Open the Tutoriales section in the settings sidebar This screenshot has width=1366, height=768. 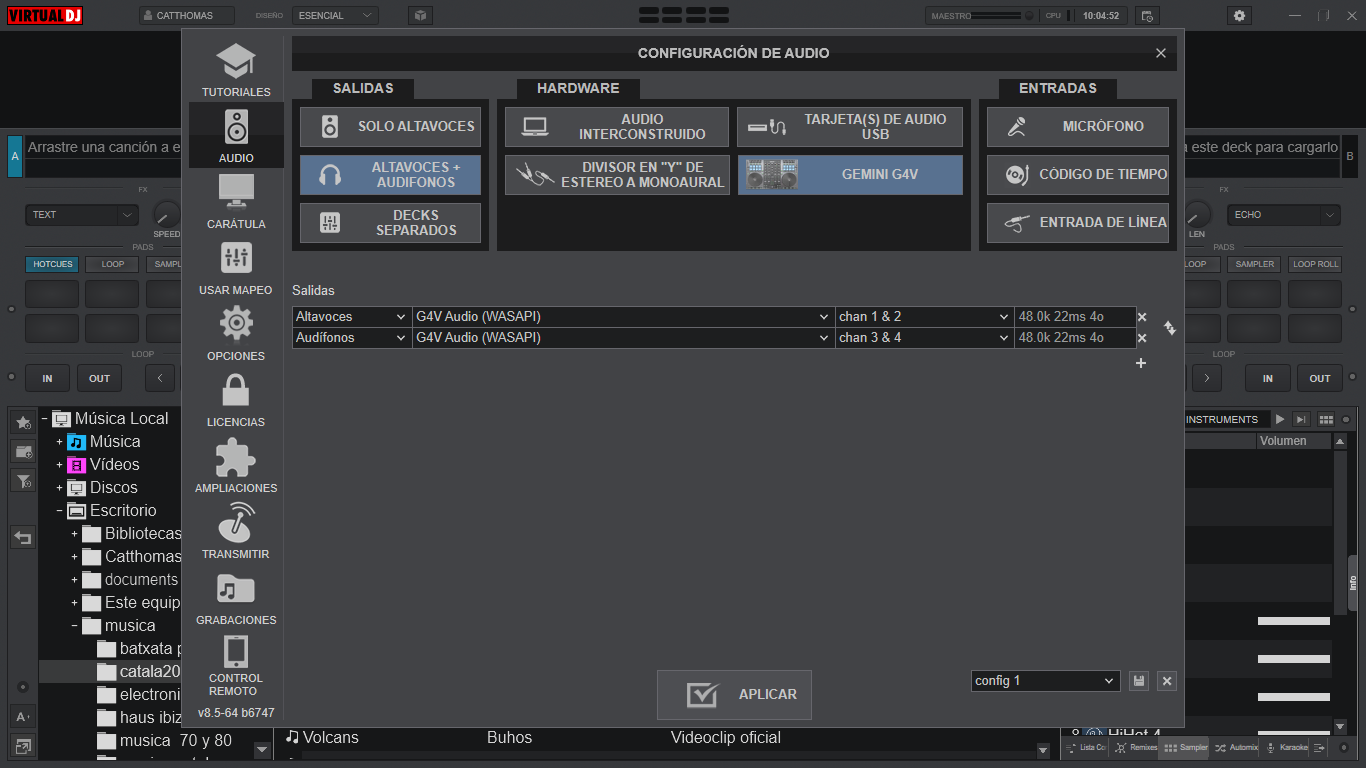tap(236, 69)
